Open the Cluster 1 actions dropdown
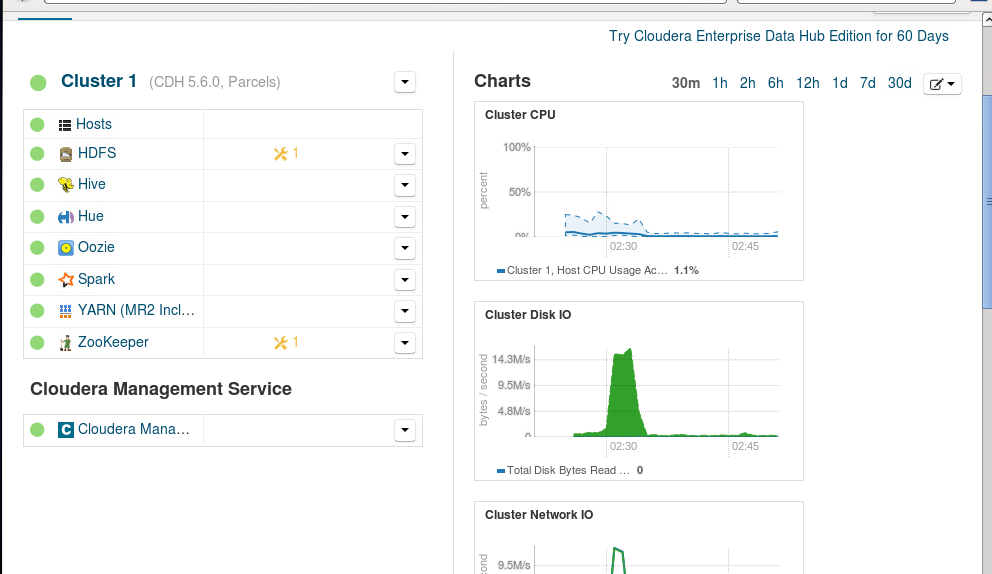 click(x=405, y=82)
